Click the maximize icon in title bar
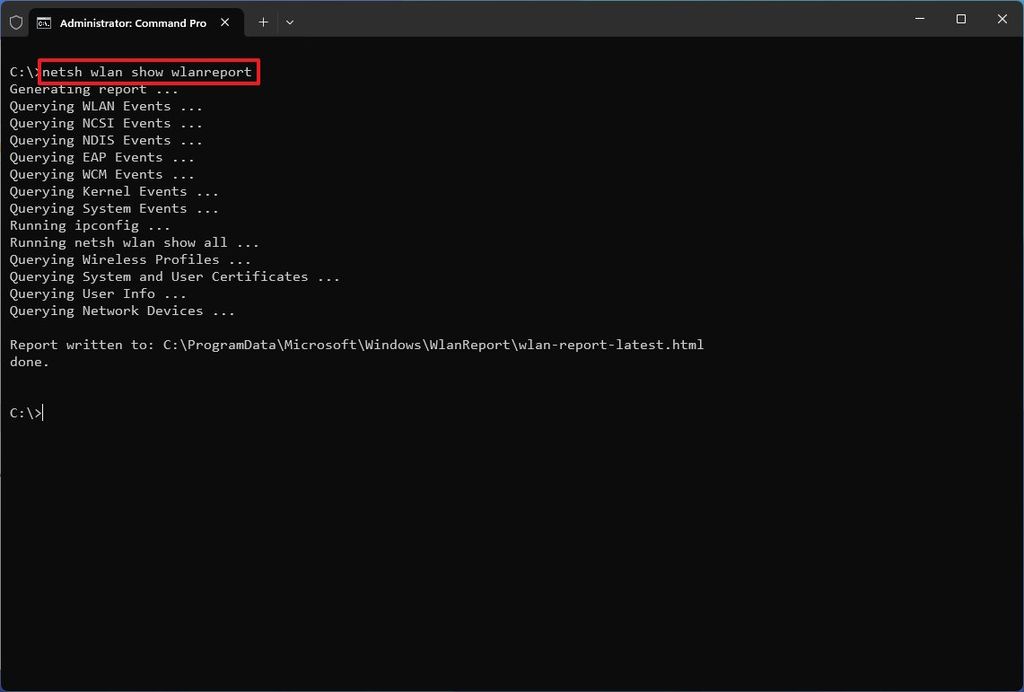The height and width of the screenshot is (692, 1024). click(960, 19)
